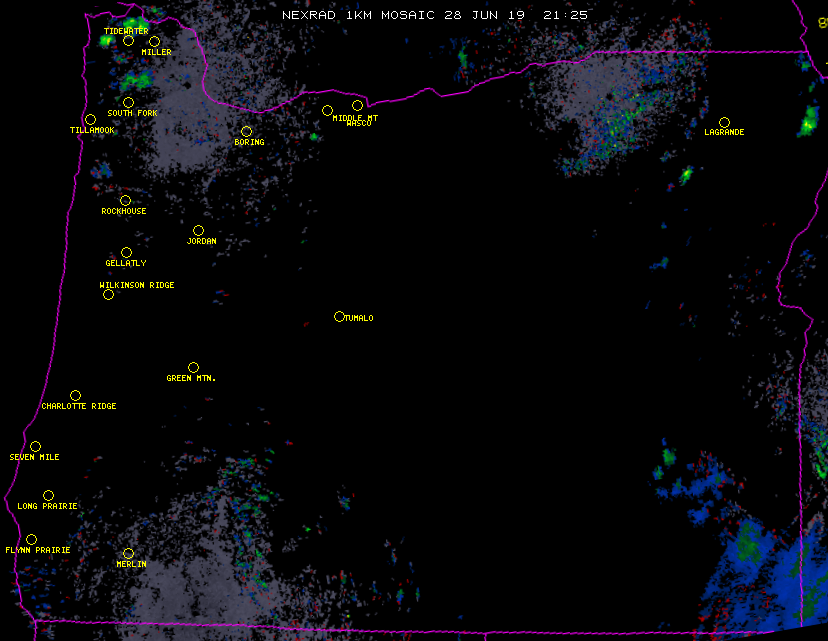
Task: Click the Gellatly station circle marker
Action: pyautogui.click(x=126, y=252)
